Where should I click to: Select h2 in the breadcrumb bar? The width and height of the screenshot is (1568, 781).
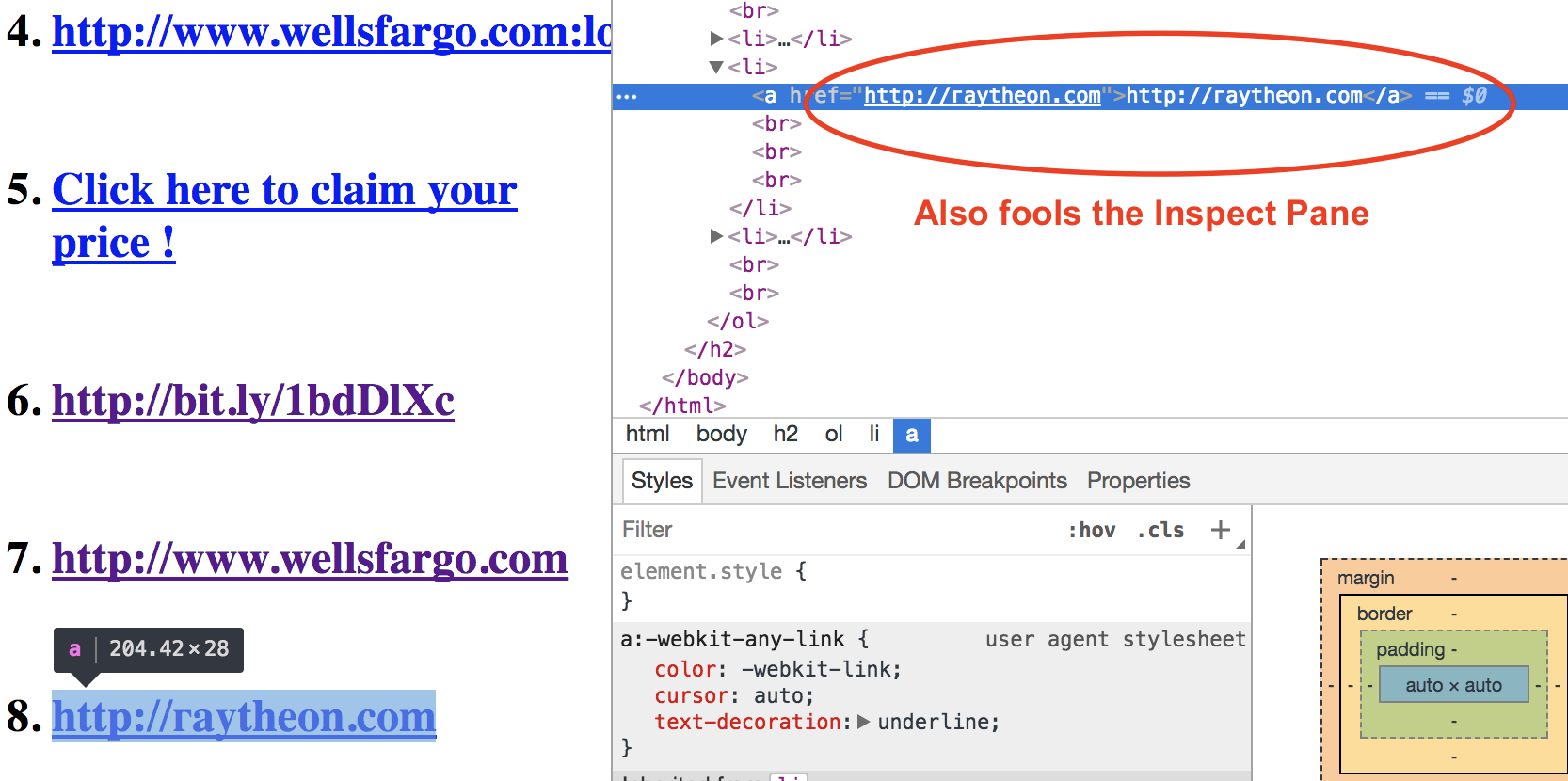click(786, 434)
